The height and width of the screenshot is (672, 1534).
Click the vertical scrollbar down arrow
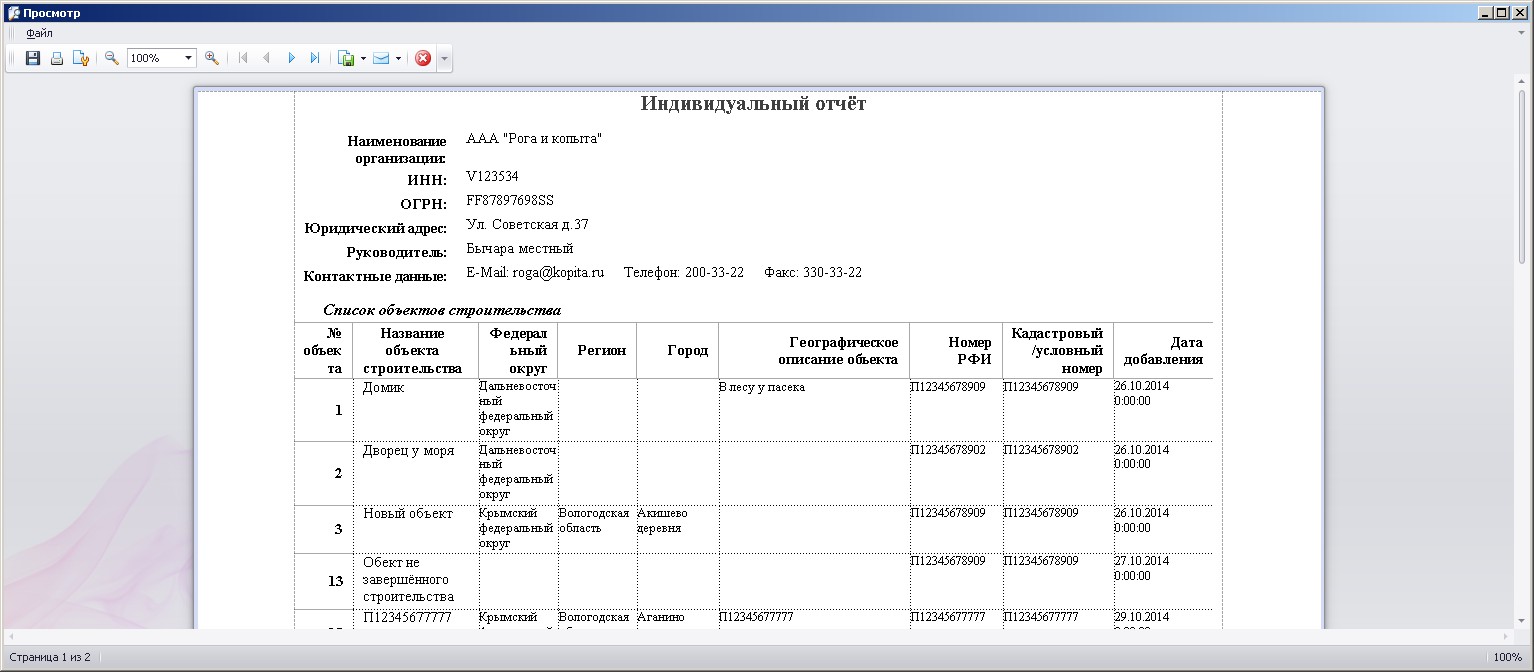[x=1523, y=622]
